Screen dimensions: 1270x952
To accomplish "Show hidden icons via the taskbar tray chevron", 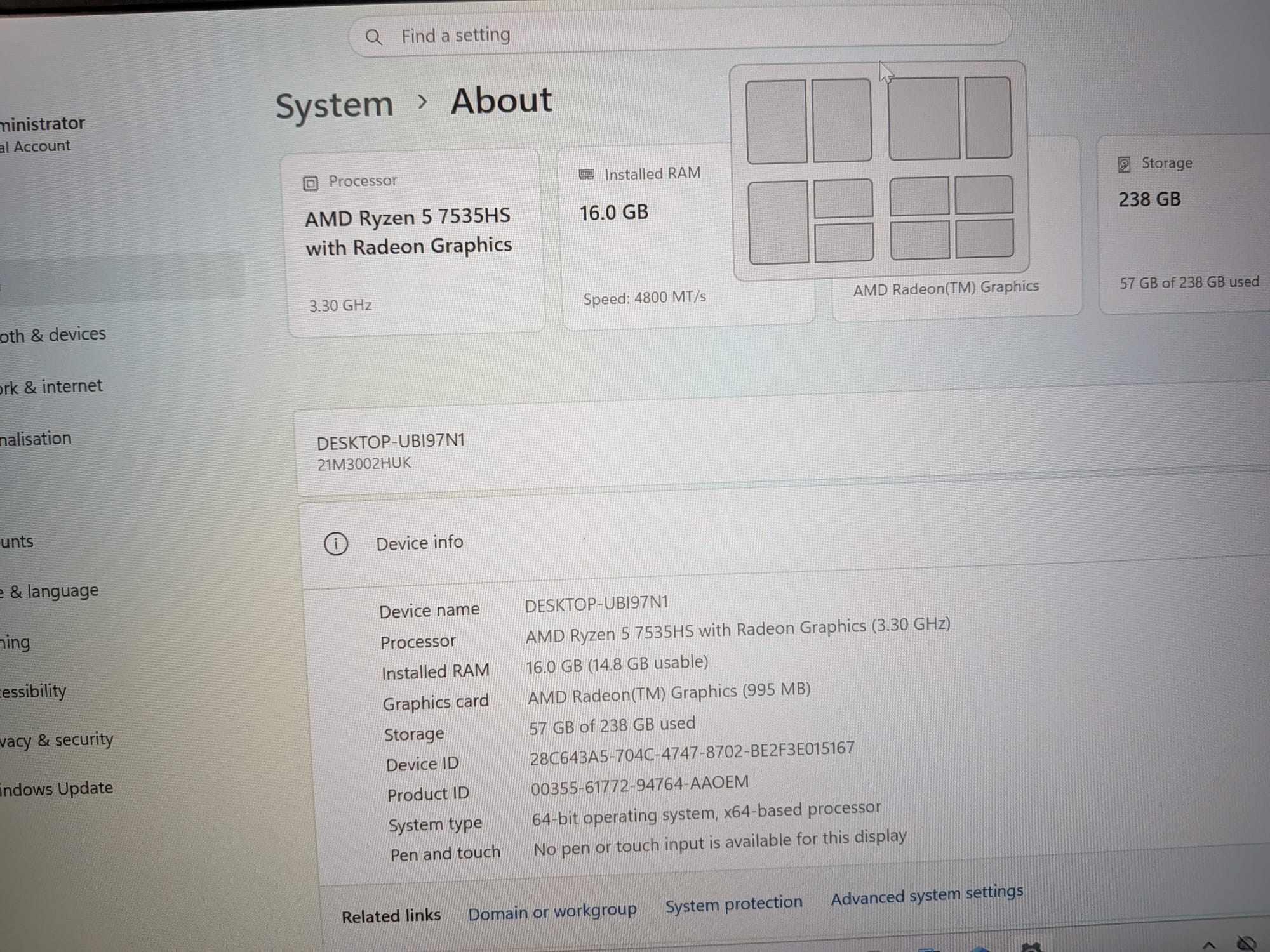I will pos(1209,946).
